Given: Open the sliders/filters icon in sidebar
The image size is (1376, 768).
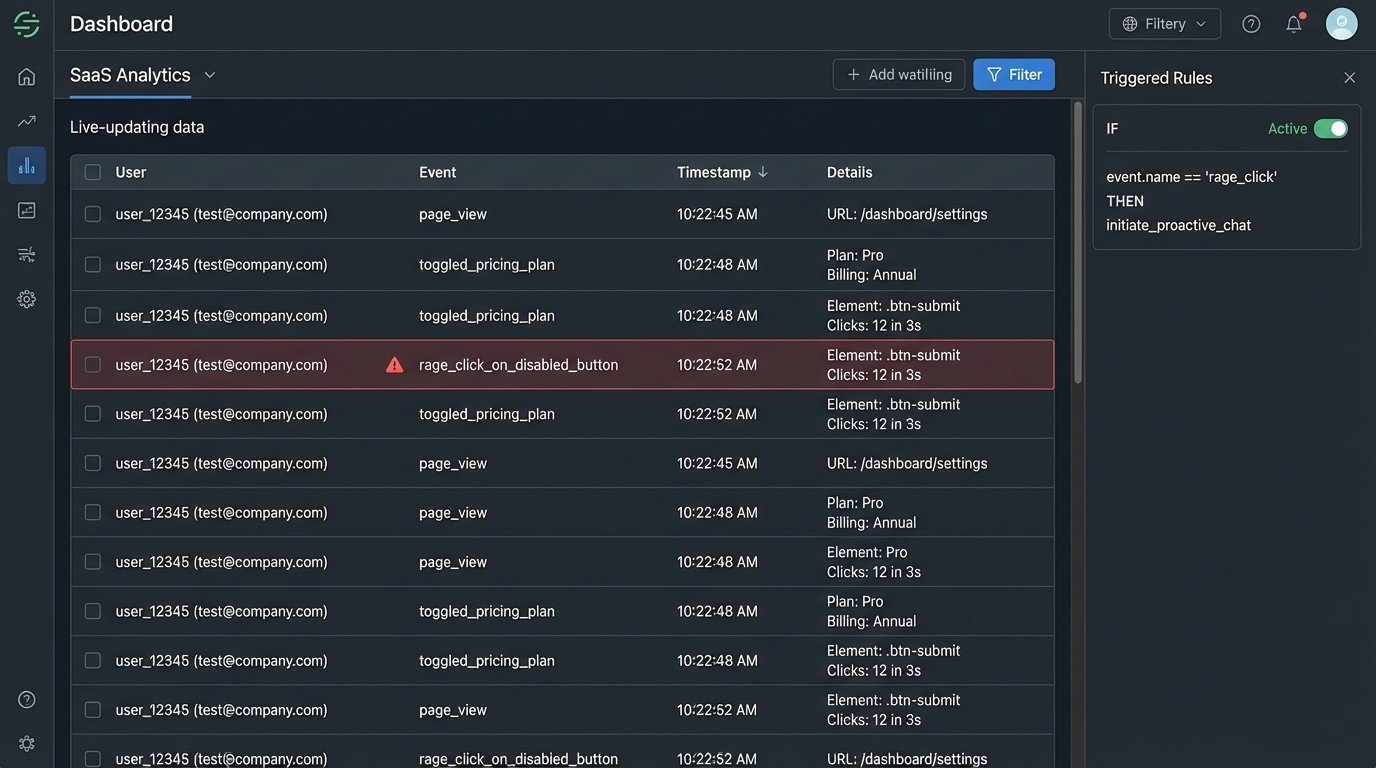Looking at the screenshot, I should coord(27,254).
